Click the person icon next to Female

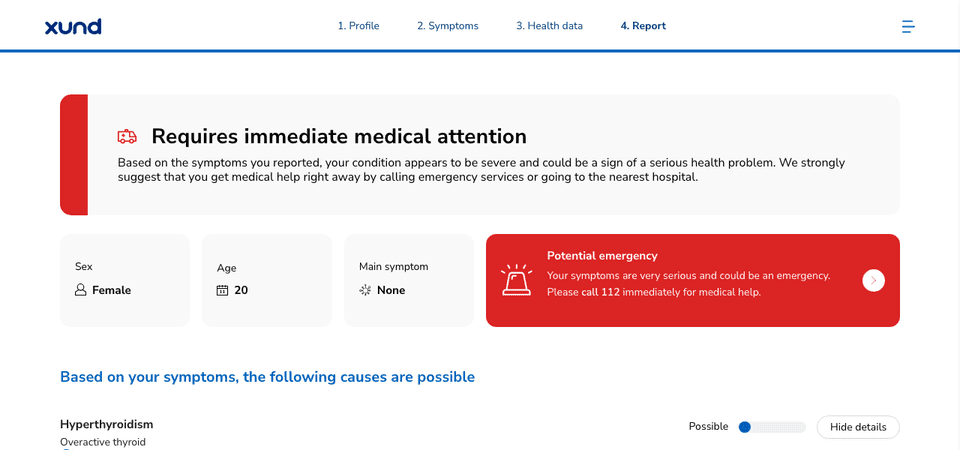click(80, 290)
